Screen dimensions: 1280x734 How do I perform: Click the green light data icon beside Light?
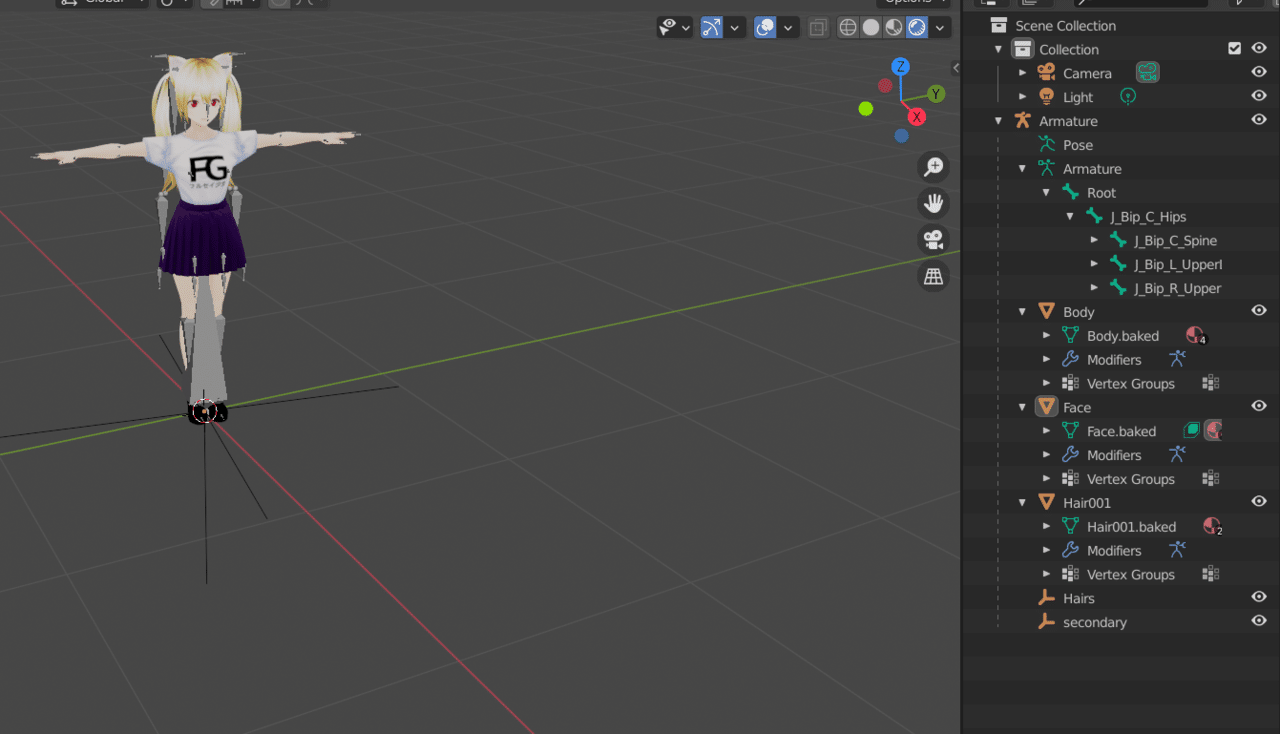[1128, 96]
